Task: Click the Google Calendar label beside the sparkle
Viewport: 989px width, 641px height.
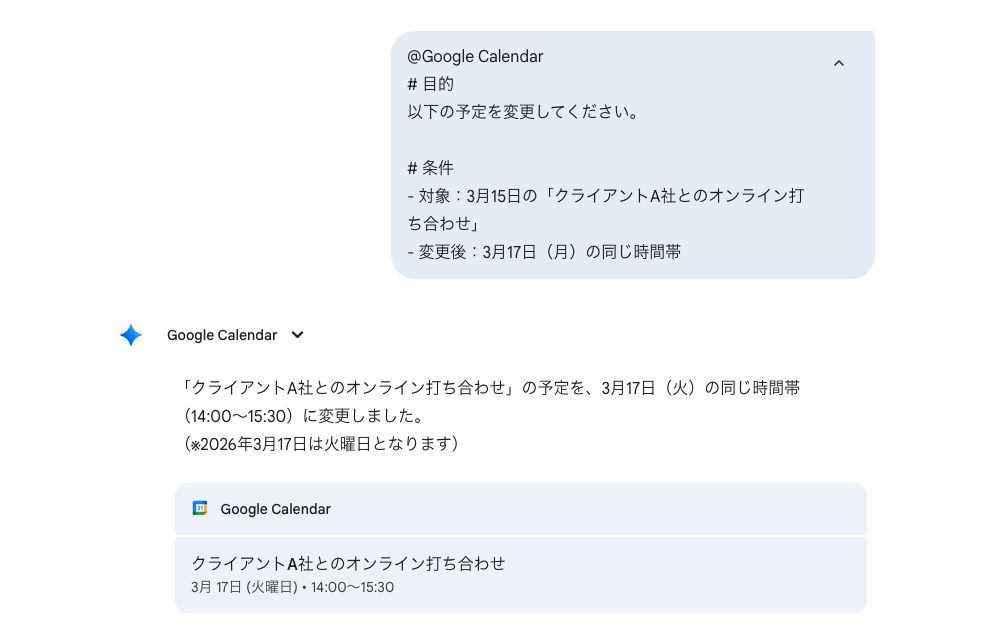Action: [222, 335]
